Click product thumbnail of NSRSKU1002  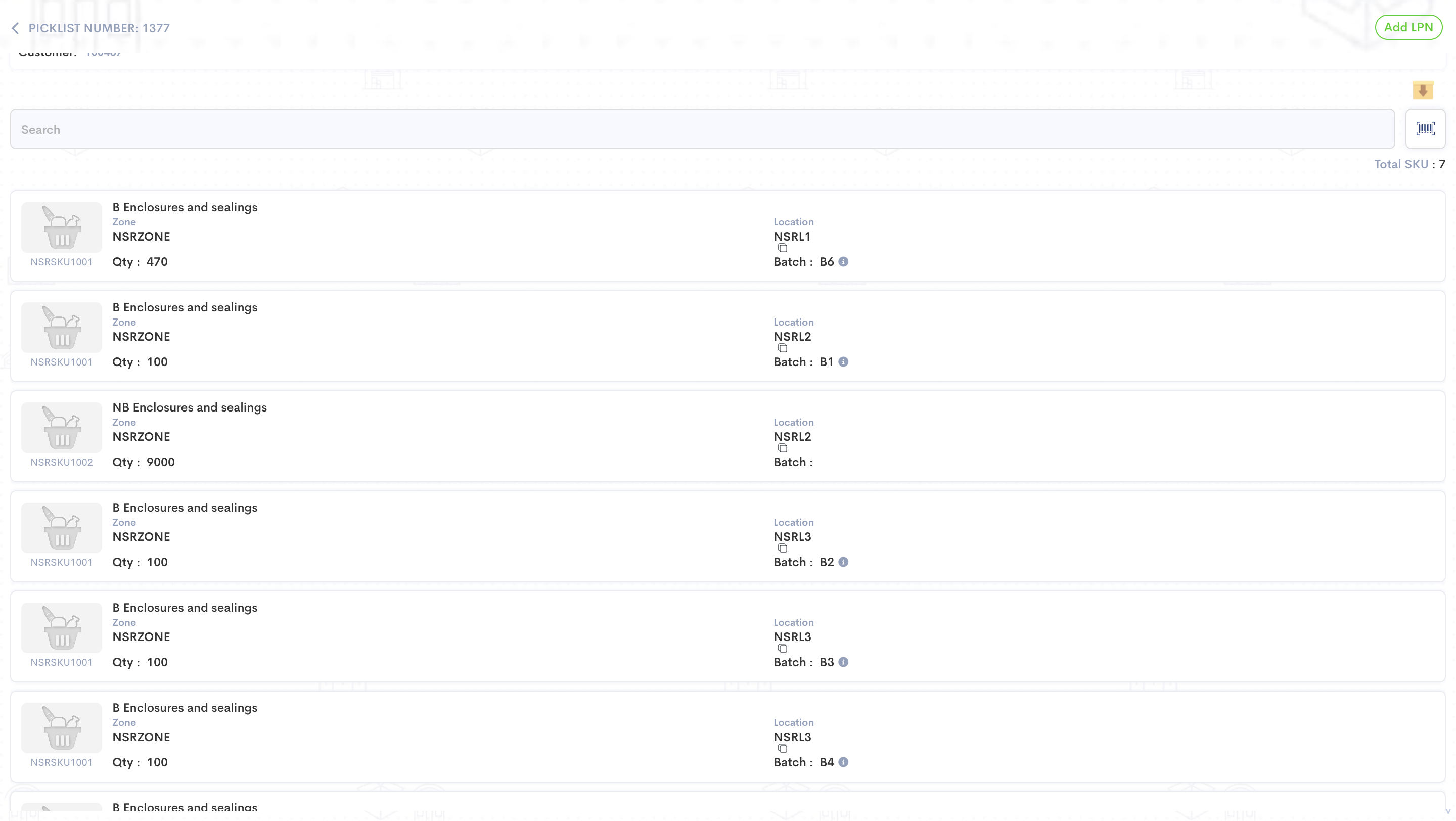pos(62,427)
